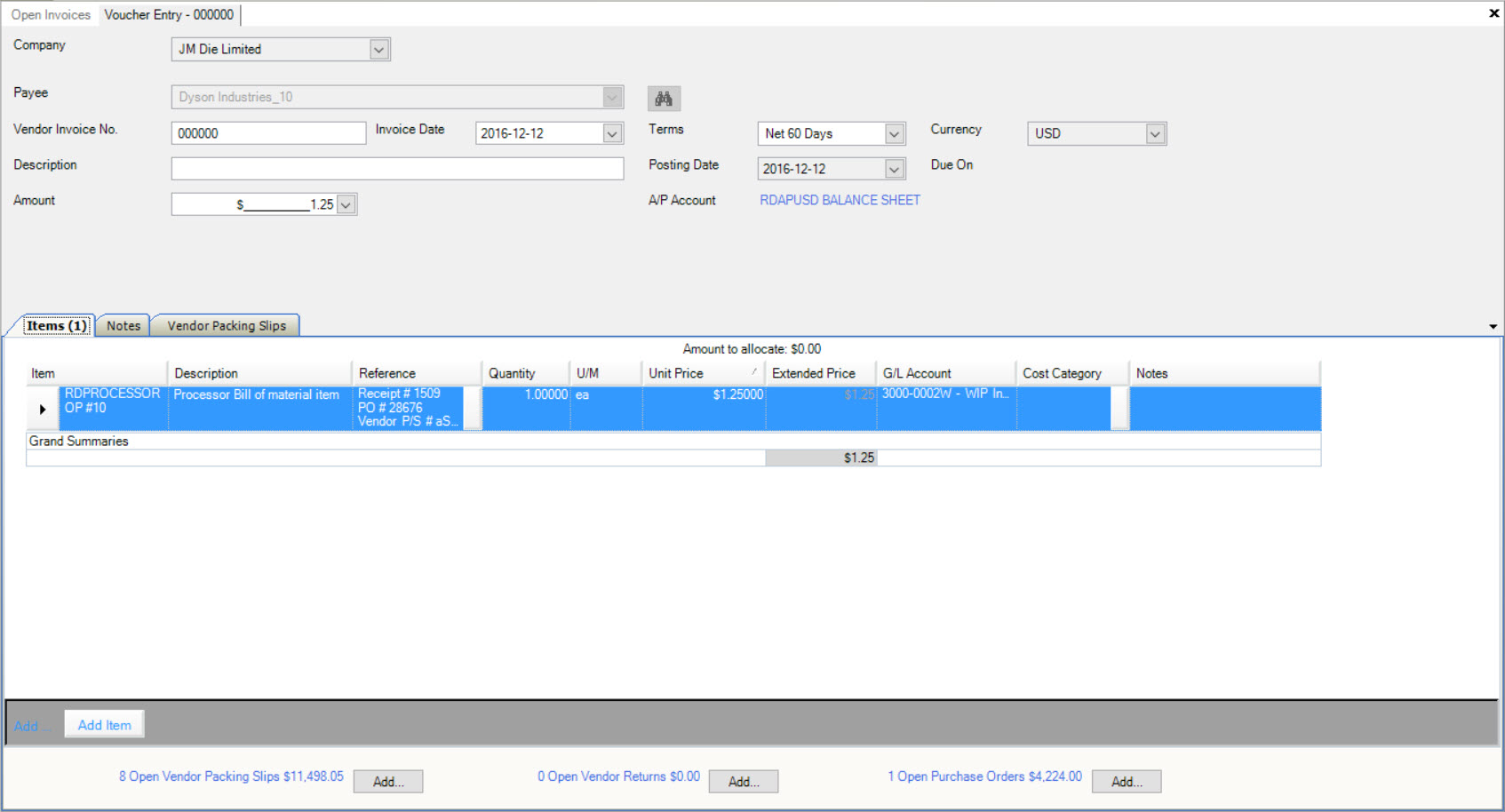Click the Amount to allocate: $0.00 text
Viewport: 1505px width, 812px height.
(752, 349)
